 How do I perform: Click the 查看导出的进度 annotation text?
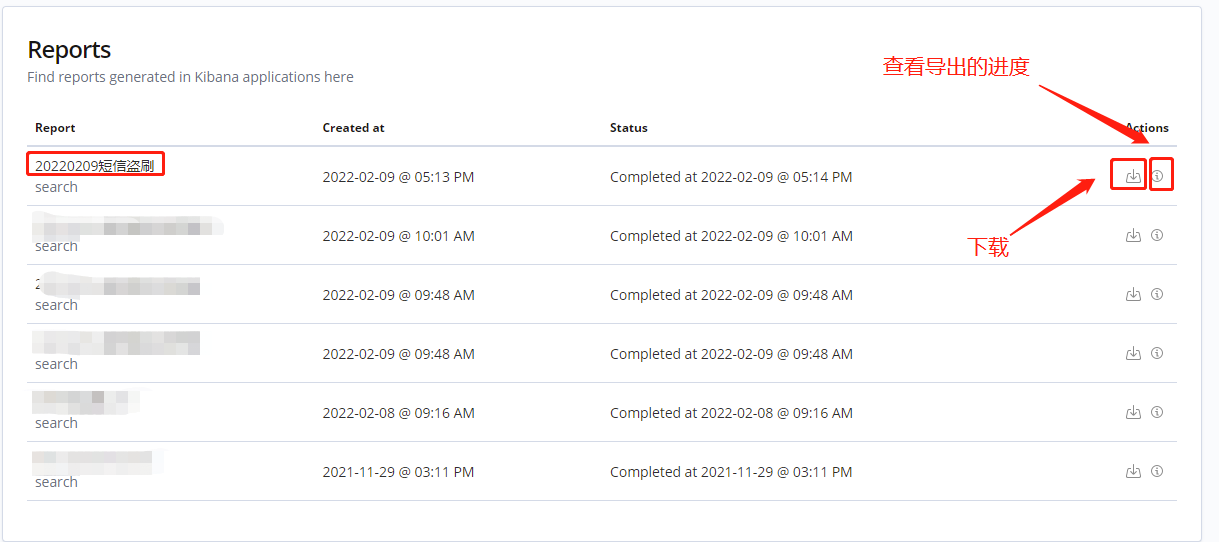click(955, 67)
